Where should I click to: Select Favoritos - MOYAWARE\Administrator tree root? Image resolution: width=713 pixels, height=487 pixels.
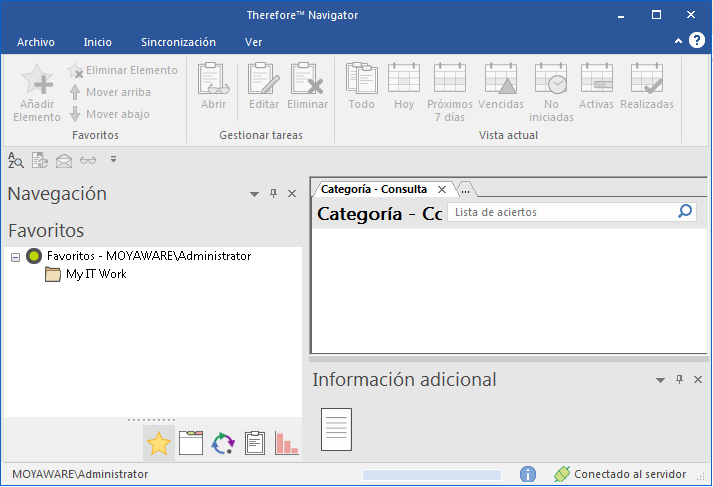(149, 256)
